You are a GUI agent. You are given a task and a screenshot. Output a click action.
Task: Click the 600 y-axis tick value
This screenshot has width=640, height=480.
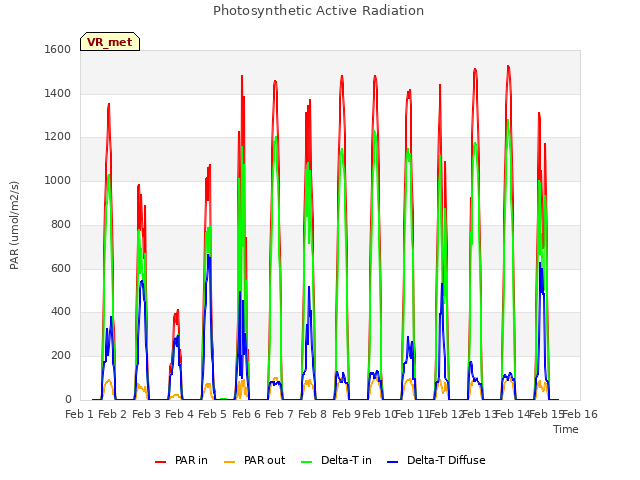coord(61,268)
